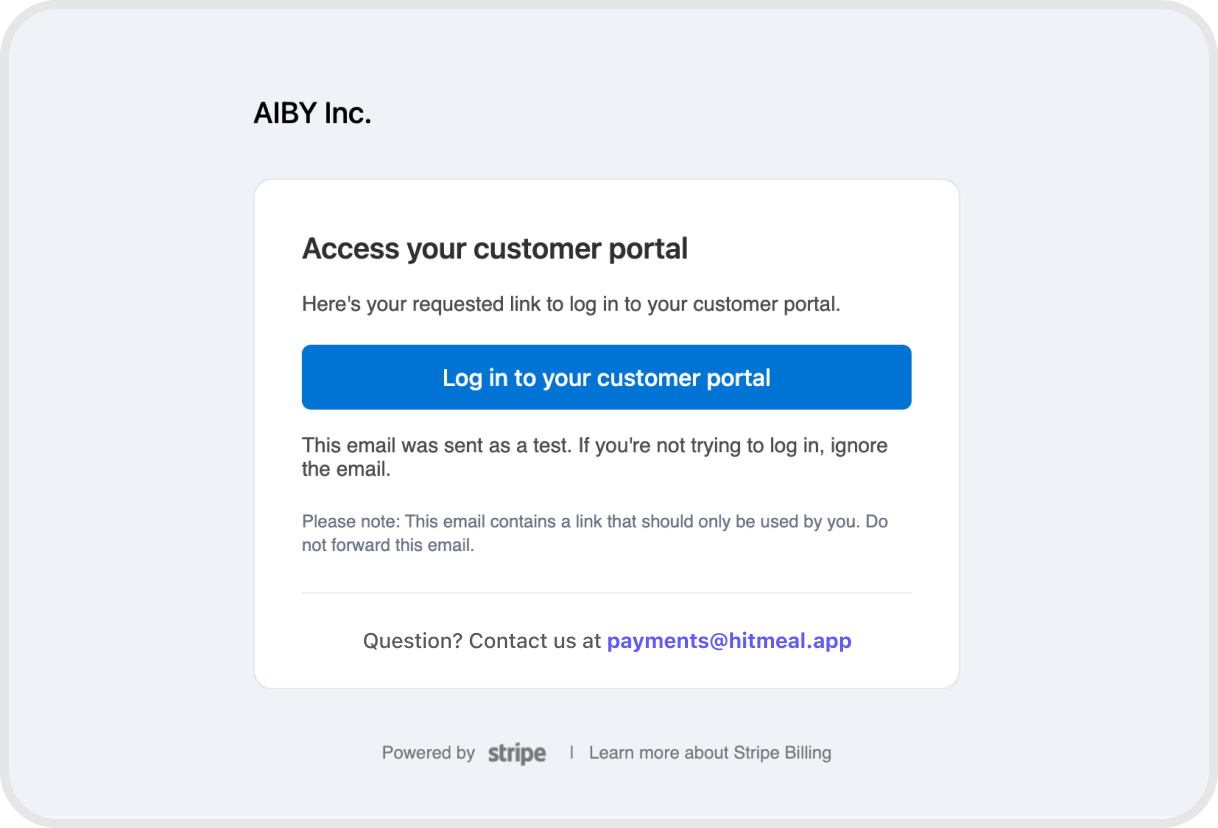Click the horizontal divider above the contact line

pyautogui.click(x=606, y=593)
